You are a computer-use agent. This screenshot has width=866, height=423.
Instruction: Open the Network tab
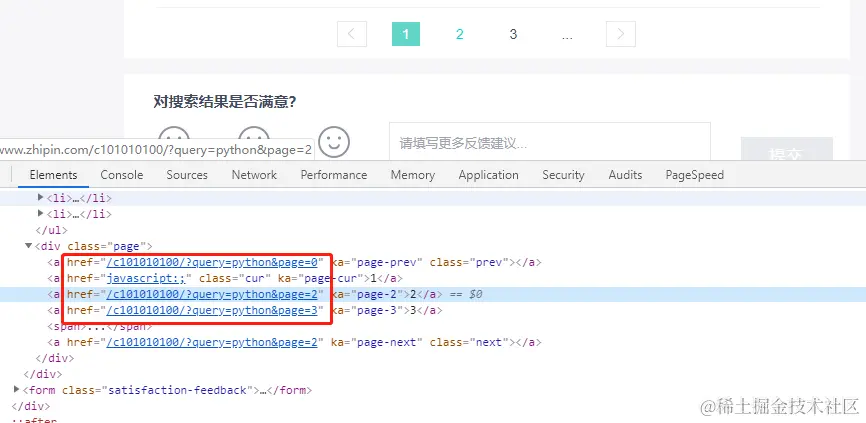click(254, 175)
